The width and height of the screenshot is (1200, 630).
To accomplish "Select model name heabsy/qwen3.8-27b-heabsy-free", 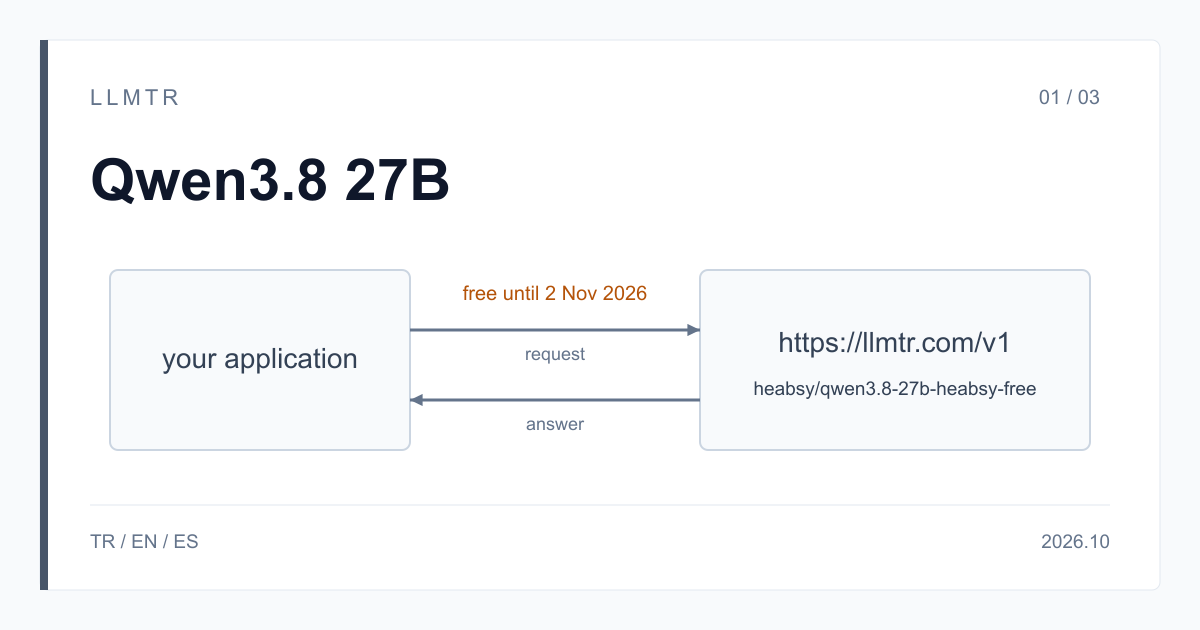I will pyautogui.click(x=895, y=390).
